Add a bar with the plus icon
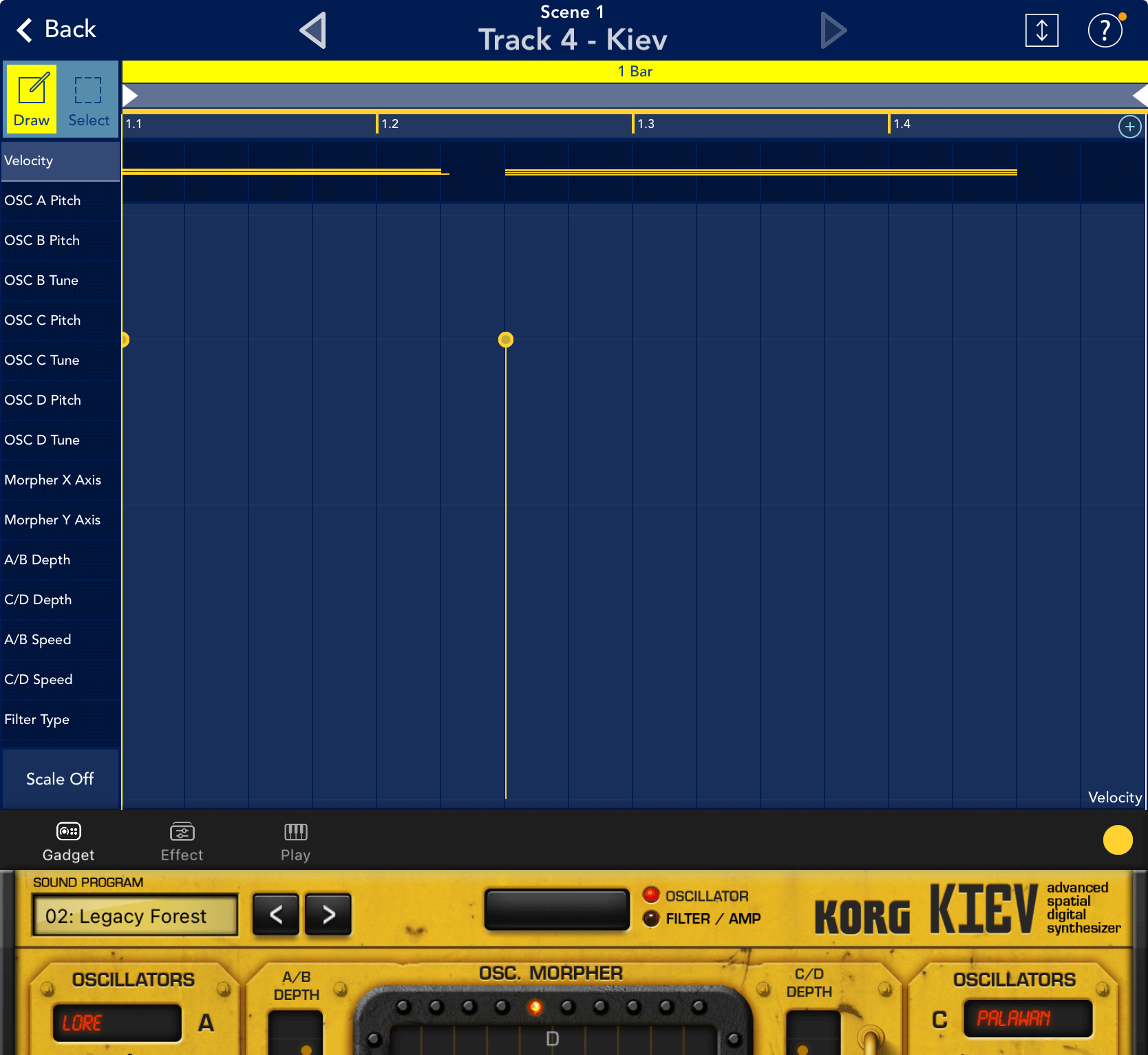Image resolution: width=1148 pixels, height=1055 pixels. 1129,127
